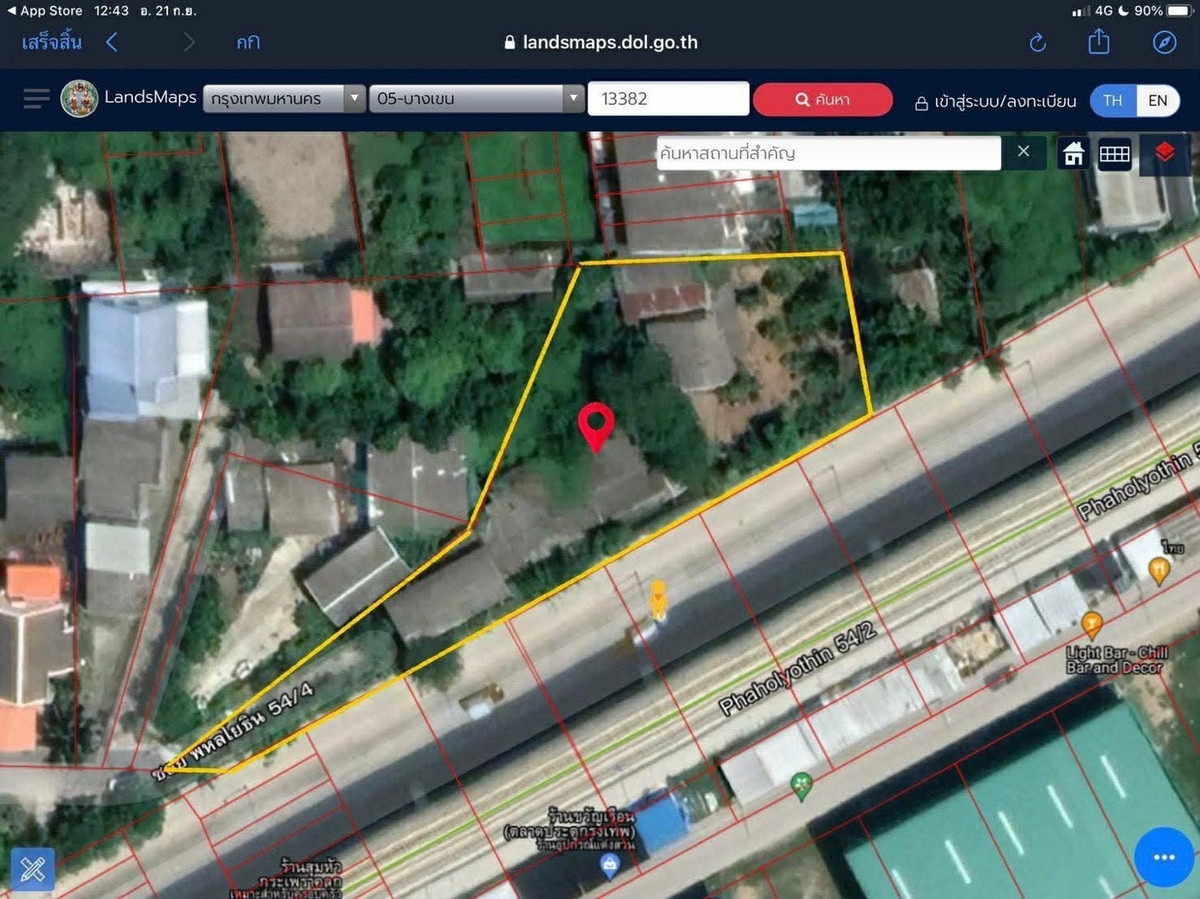Switch language to TH
Image resolution: width=1200 pixels, height=899 pixels.
click(x=1112, y=100)
